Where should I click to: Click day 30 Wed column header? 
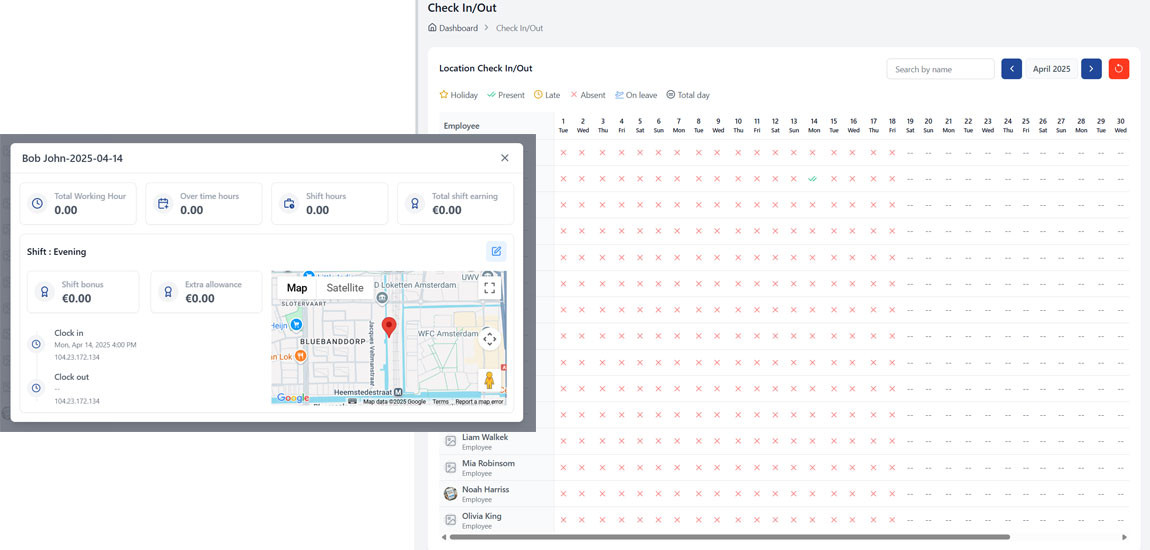[1121, 125]
